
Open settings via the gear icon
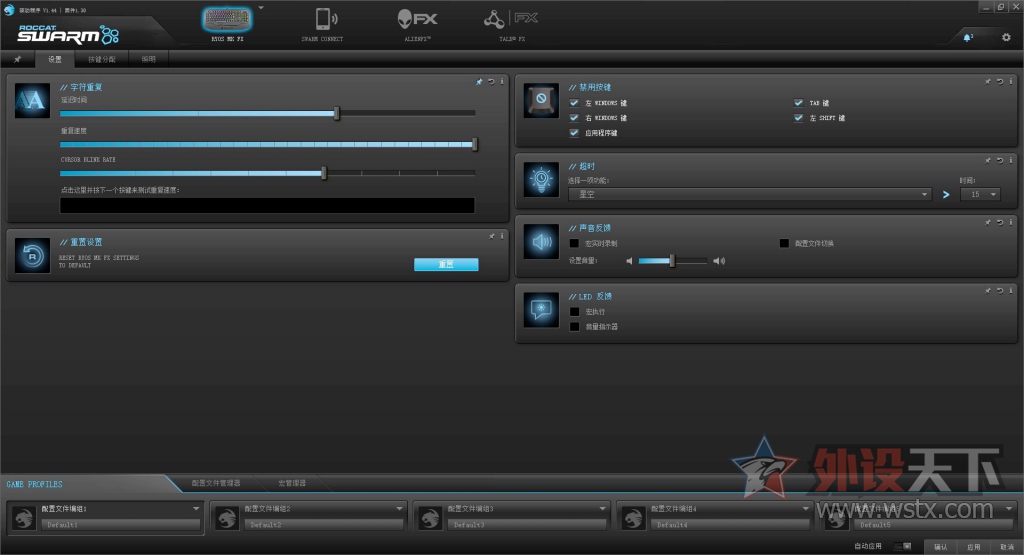[x=1006, y=37]
